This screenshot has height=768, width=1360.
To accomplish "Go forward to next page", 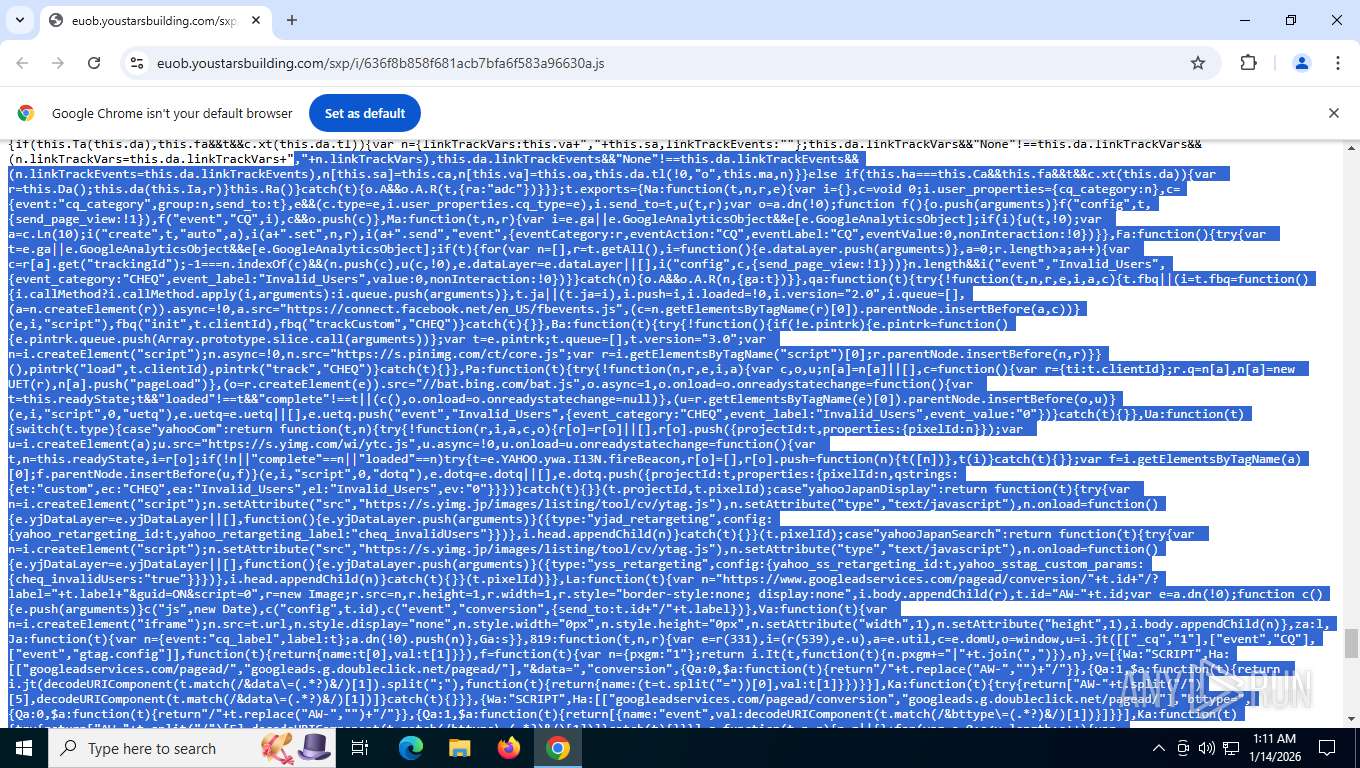I will tap(58, 63).
